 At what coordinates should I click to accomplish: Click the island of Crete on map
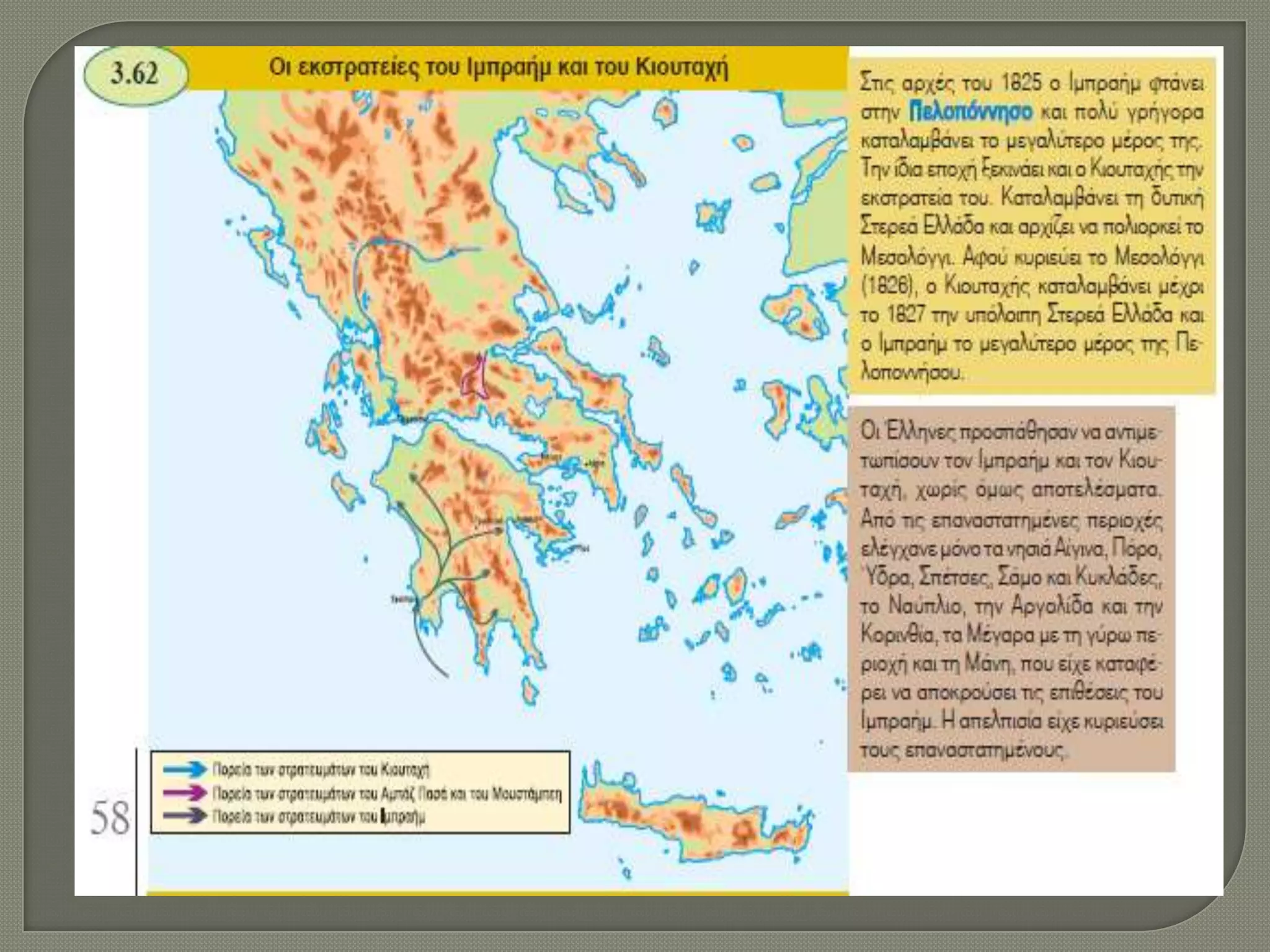(695, 824)
